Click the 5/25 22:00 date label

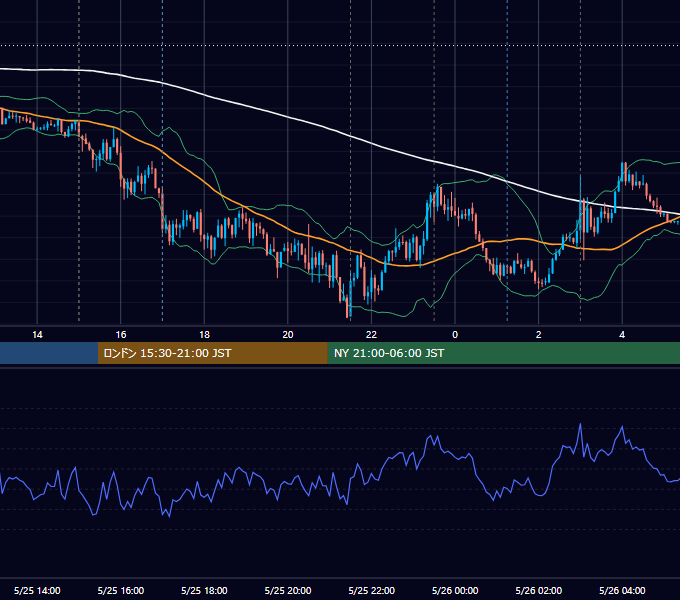coord(372,590)
